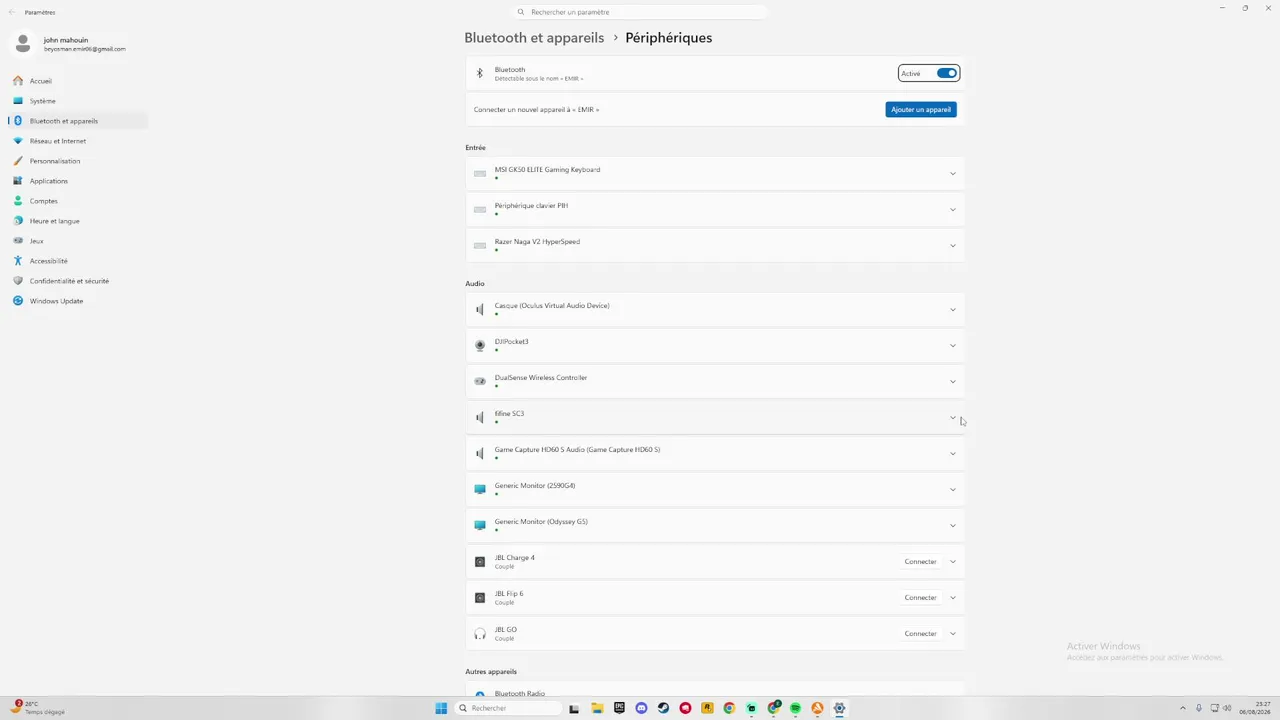Expand the Périphérique clavier PIH chevron

pyautogui.click(x=952, y=210)
